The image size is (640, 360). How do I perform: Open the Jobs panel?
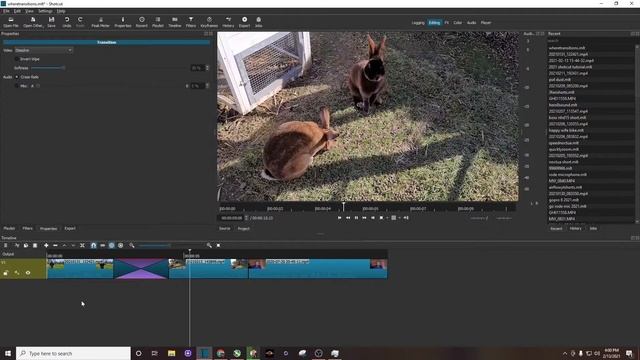pyautogui.click(x=259, y=22)
